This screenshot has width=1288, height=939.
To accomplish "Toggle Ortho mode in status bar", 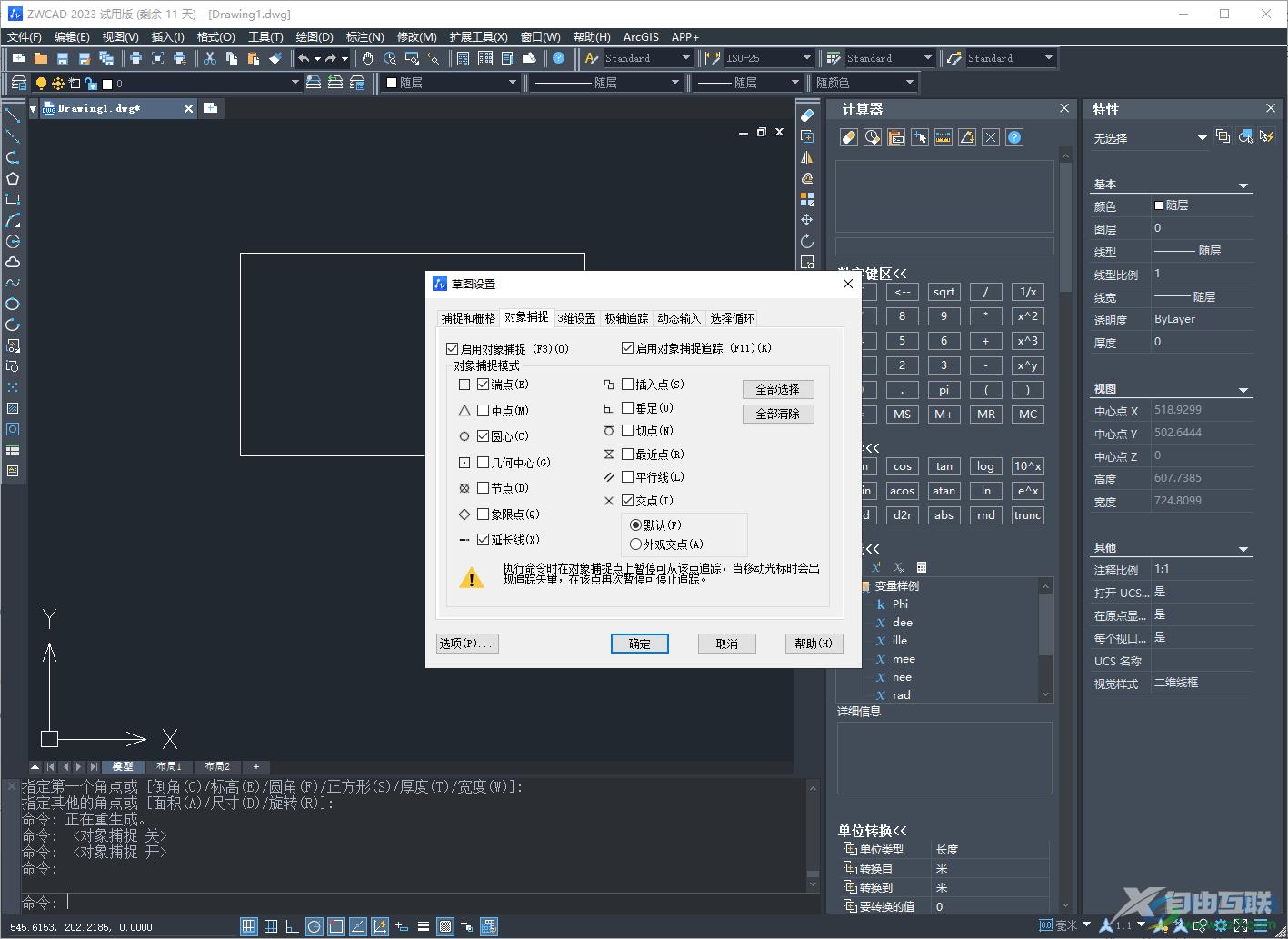I will [293, 926].
